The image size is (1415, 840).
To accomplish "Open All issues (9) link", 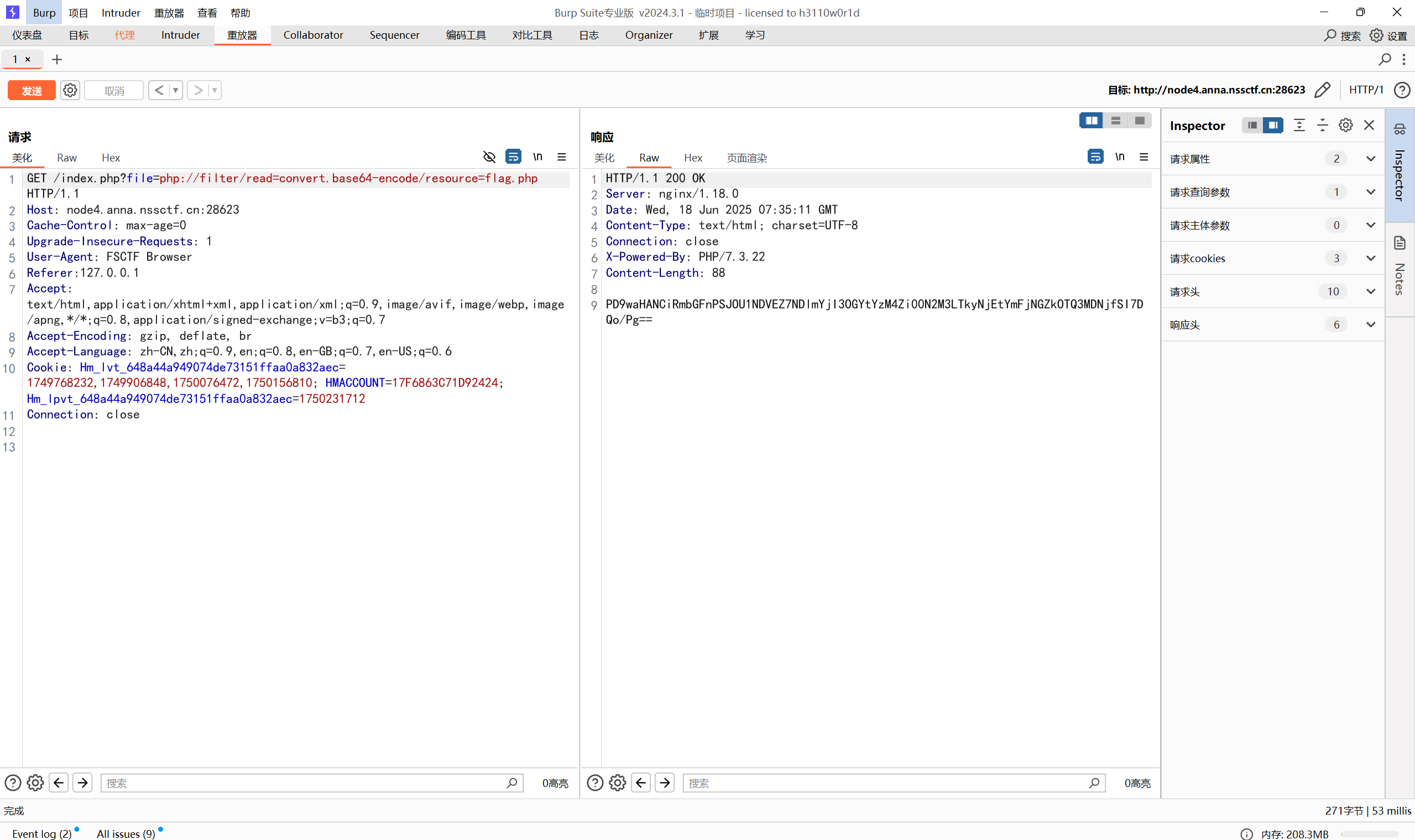I will (x=126, y=833).
